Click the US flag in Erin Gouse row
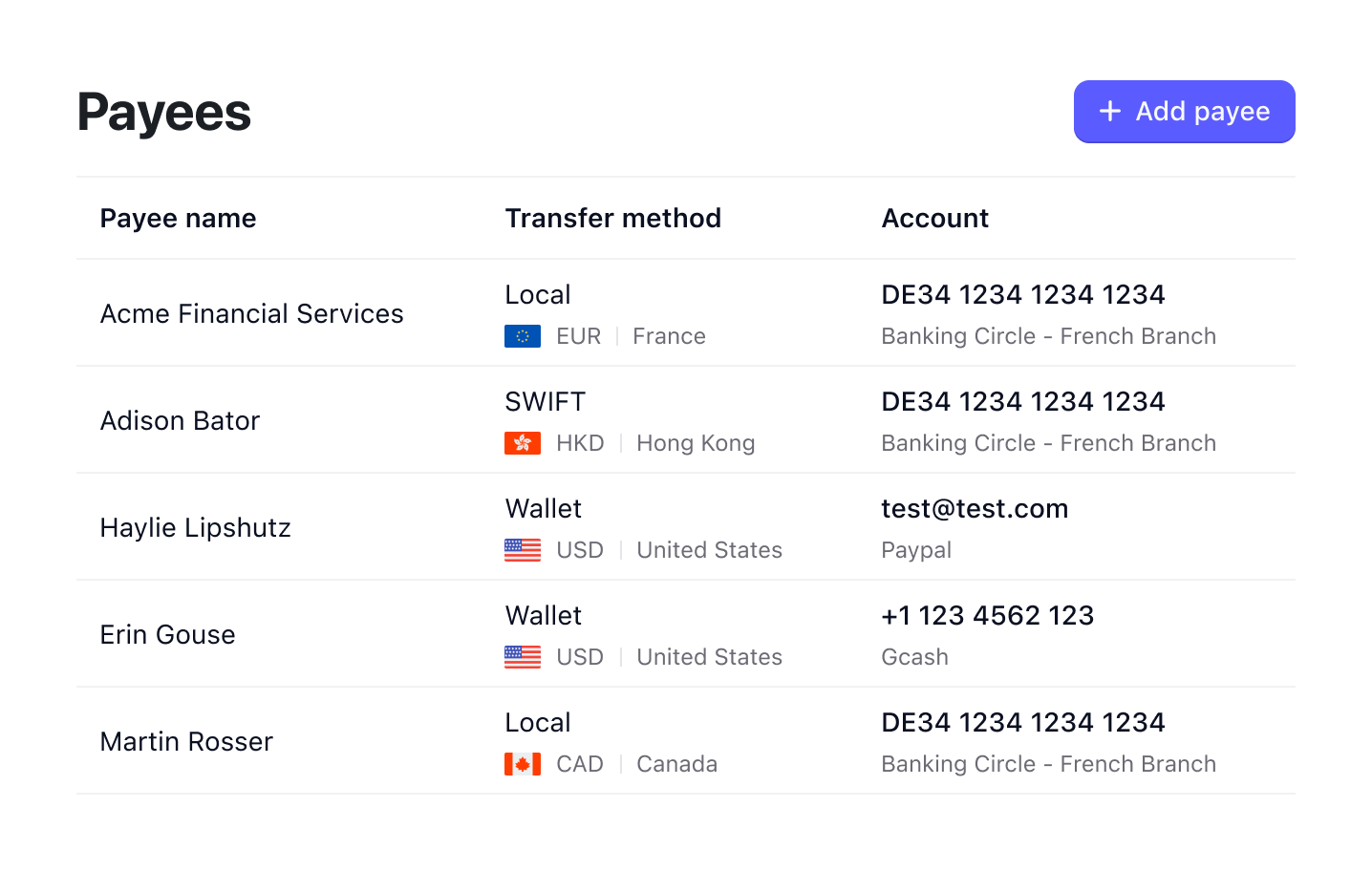 pyautogui.click(x=523, y=657)
